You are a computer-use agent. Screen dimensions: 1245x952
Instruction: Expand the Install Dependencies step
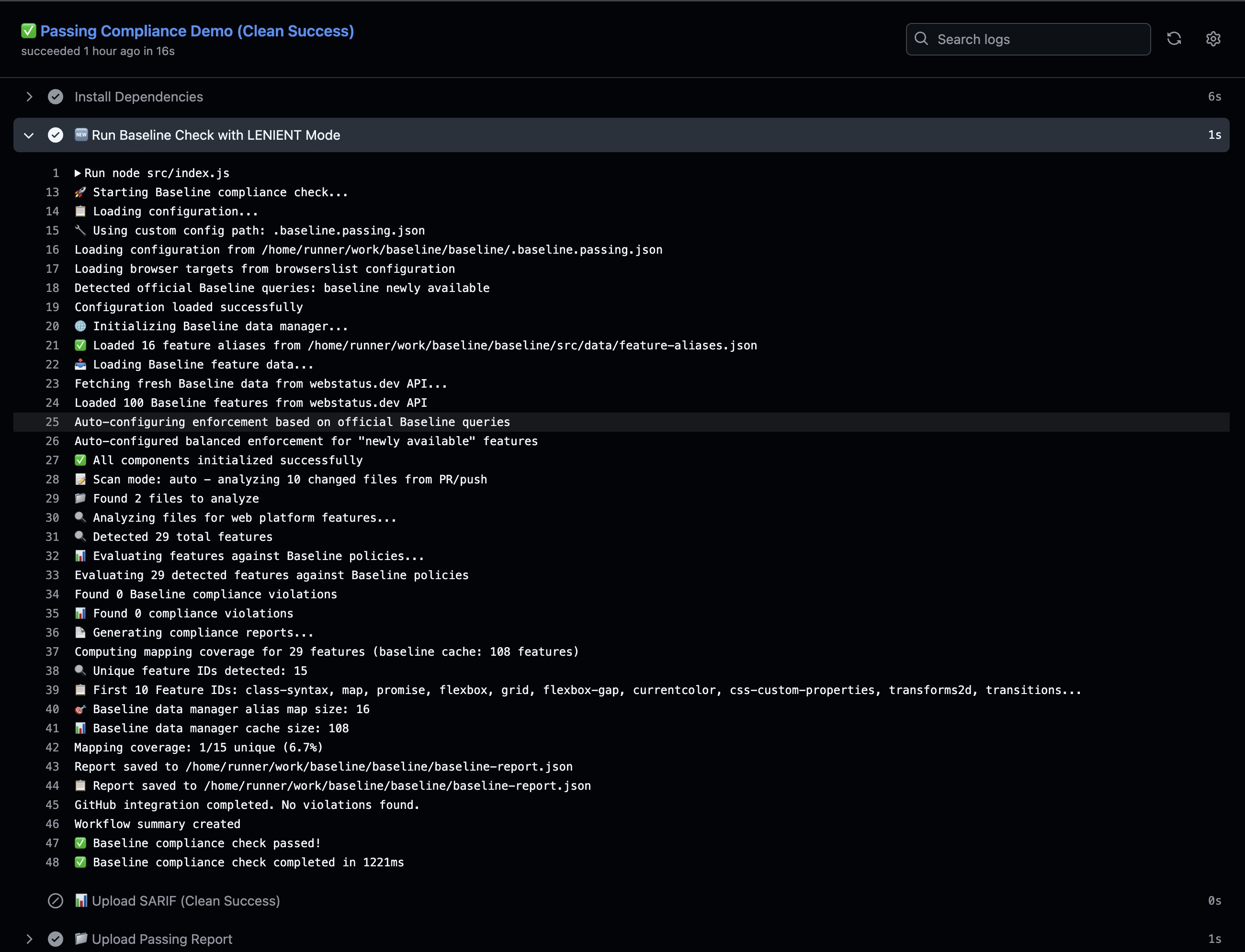[29, 97]
